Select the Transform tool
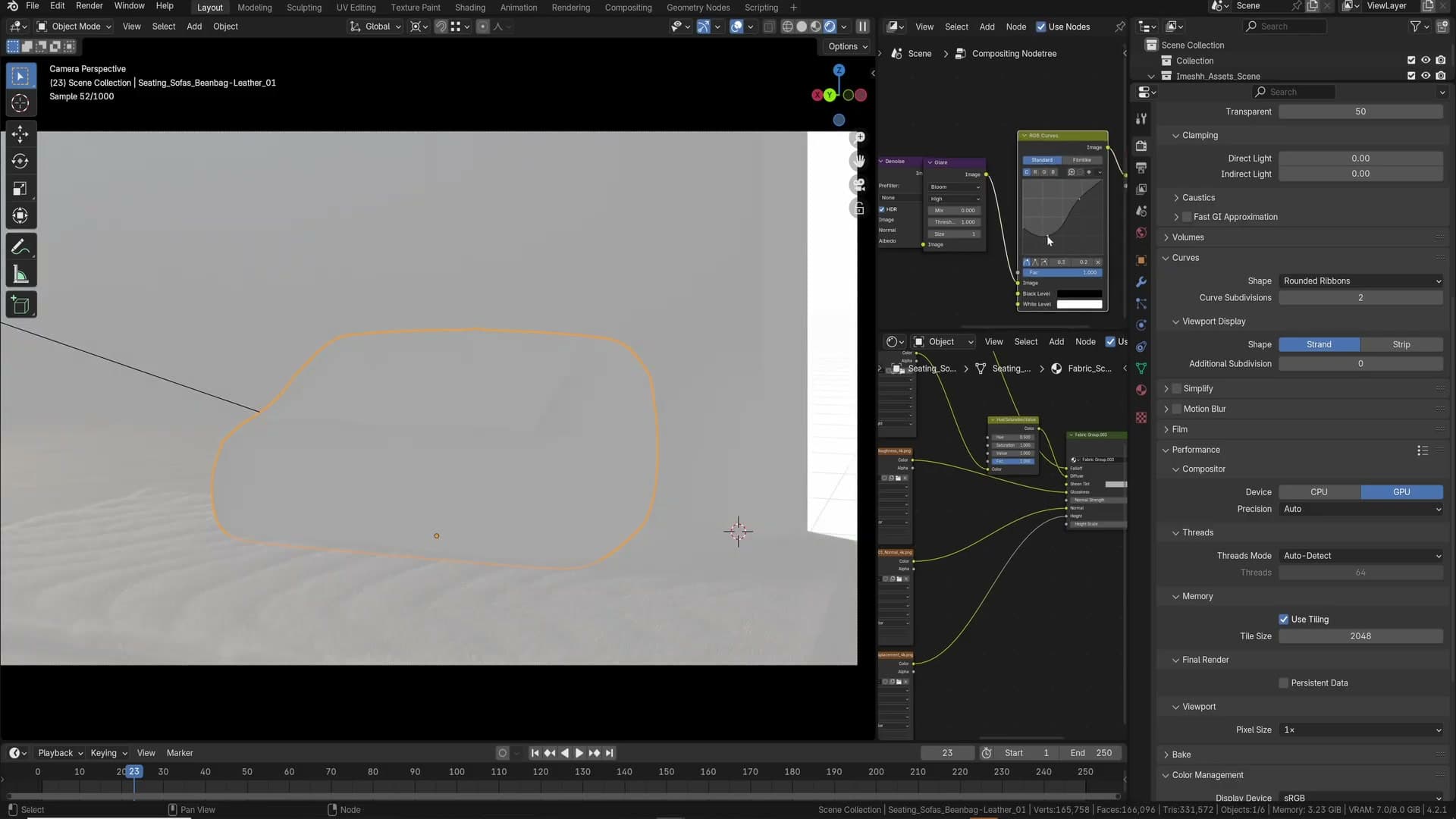The height and width of the screenshot is (819, 1456). point(20,216)
